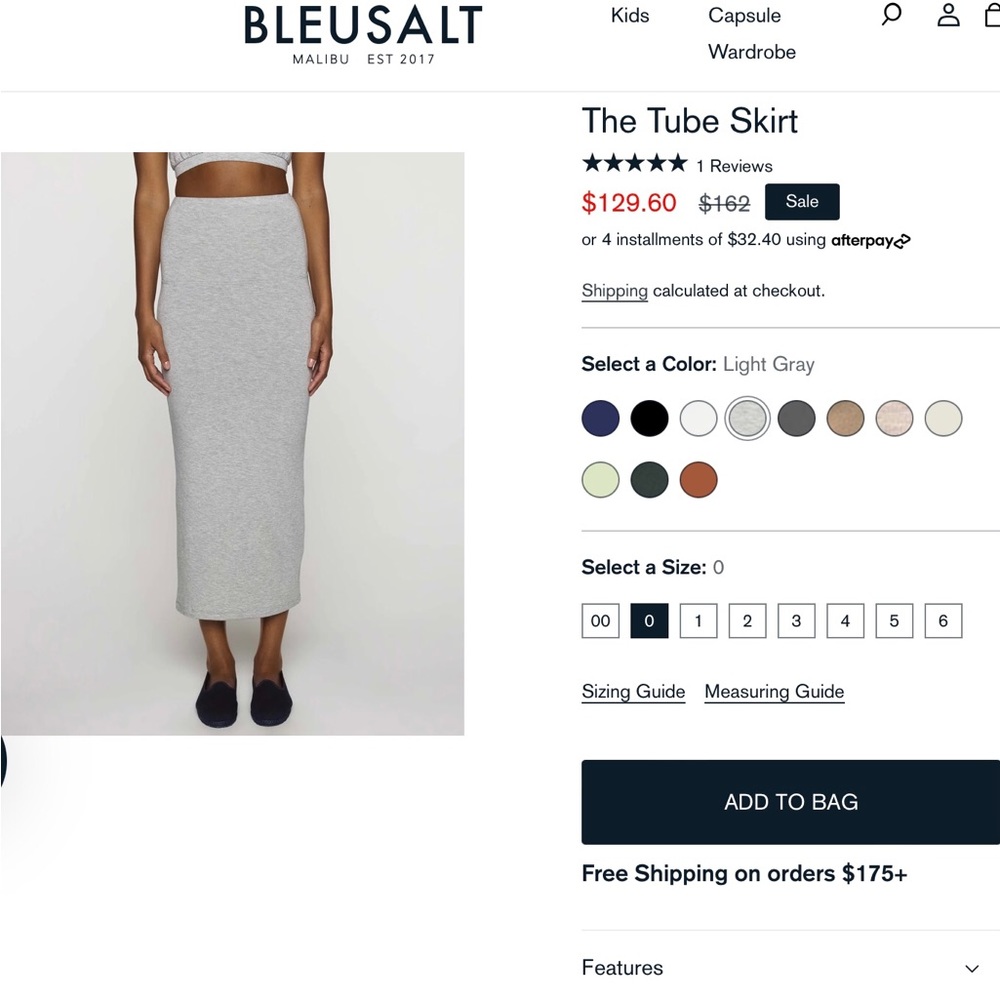1000x1000 pixels.
Task: Open the search icon
Action: point(890,15)
